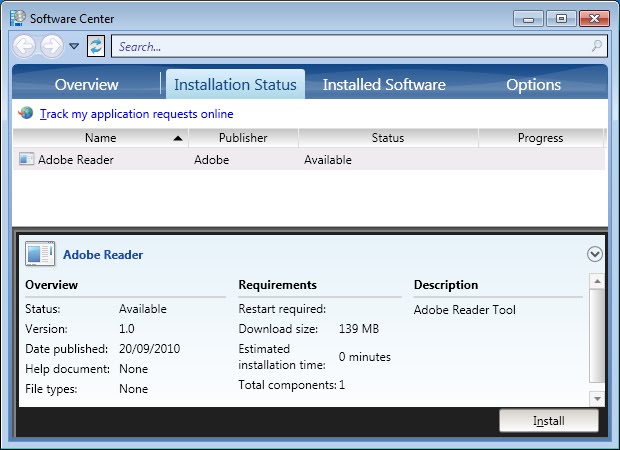Viewport: 620px width, 450px height.
Task: Install Adobe Reader with Install button
Action: click(548, 421)
